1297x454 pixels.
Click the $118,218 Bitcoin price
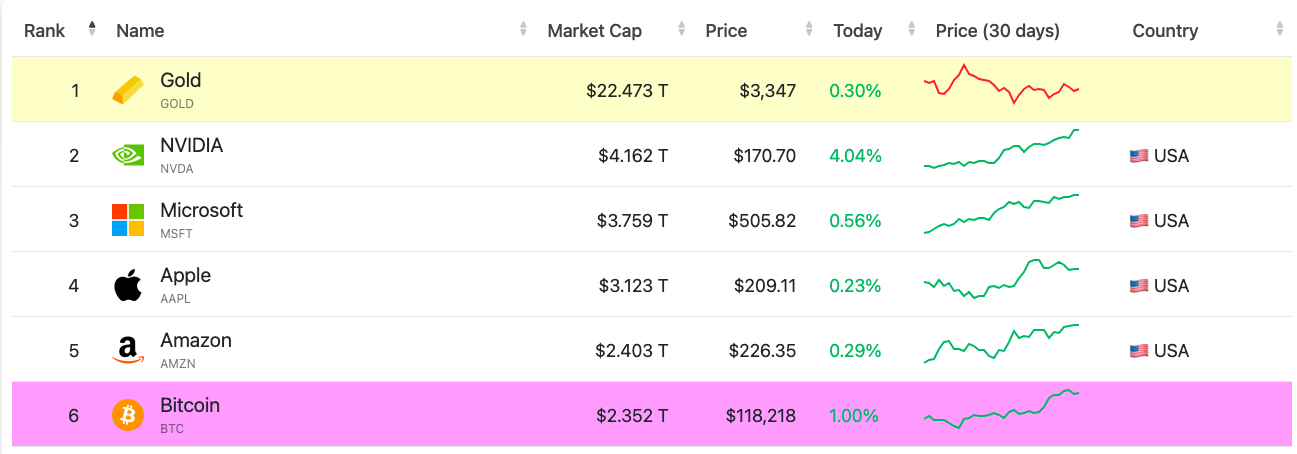click(761, 416)
